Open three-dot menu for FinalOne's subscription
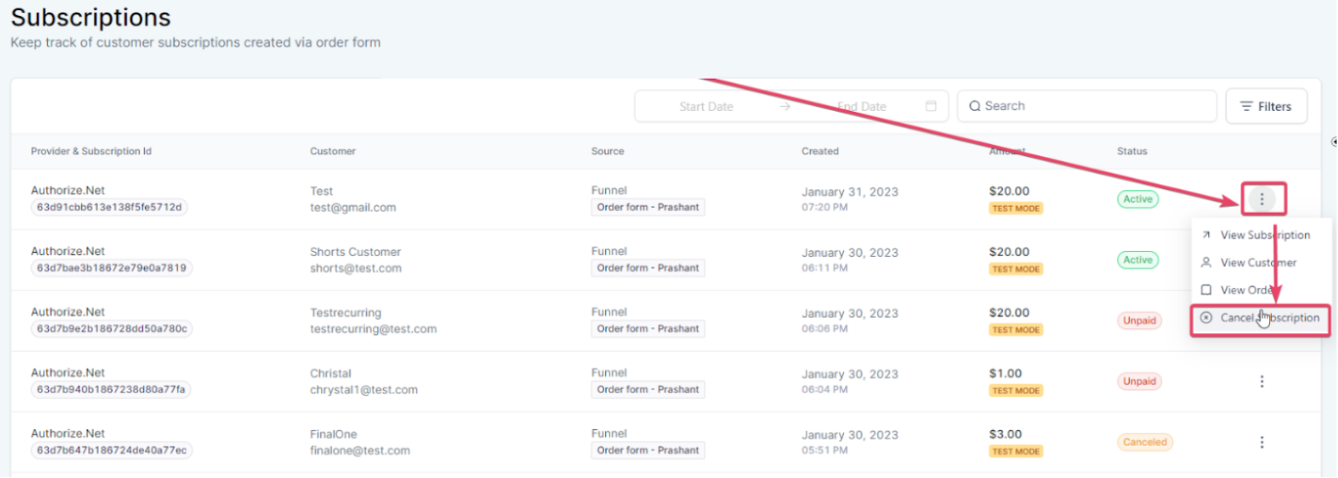 [1262, 442]
